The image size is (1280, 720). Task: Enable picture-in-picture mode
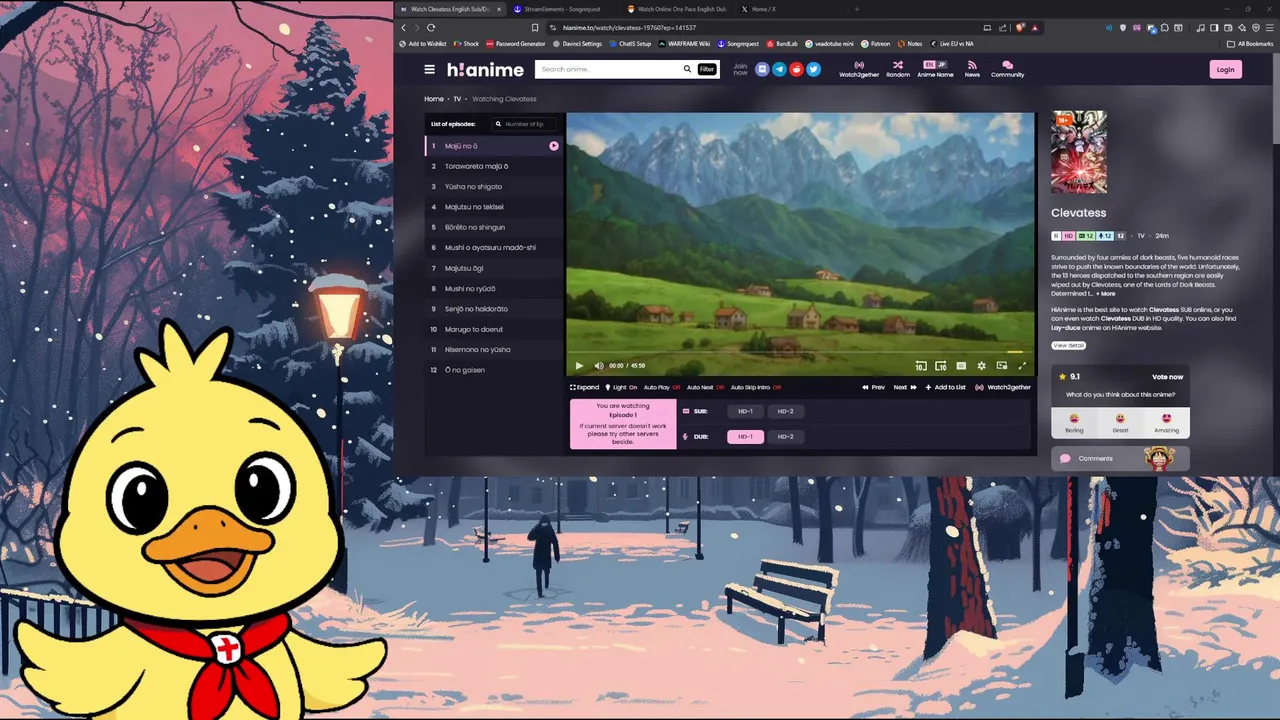[1001, 366]
